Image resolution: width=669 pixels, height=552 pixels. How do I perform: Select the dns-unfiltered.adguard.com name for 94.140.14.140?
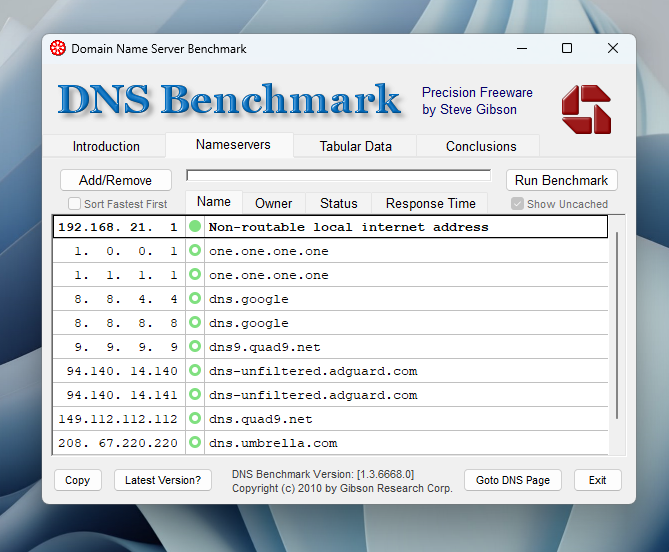[313, 371]
